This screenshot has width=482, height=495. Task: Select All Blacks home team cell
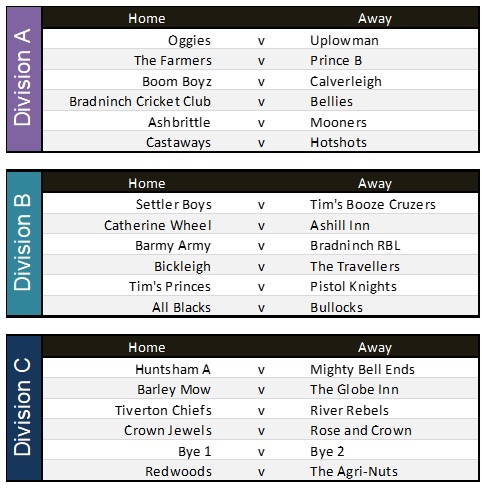pyautogui.click(x=181, y=307)
